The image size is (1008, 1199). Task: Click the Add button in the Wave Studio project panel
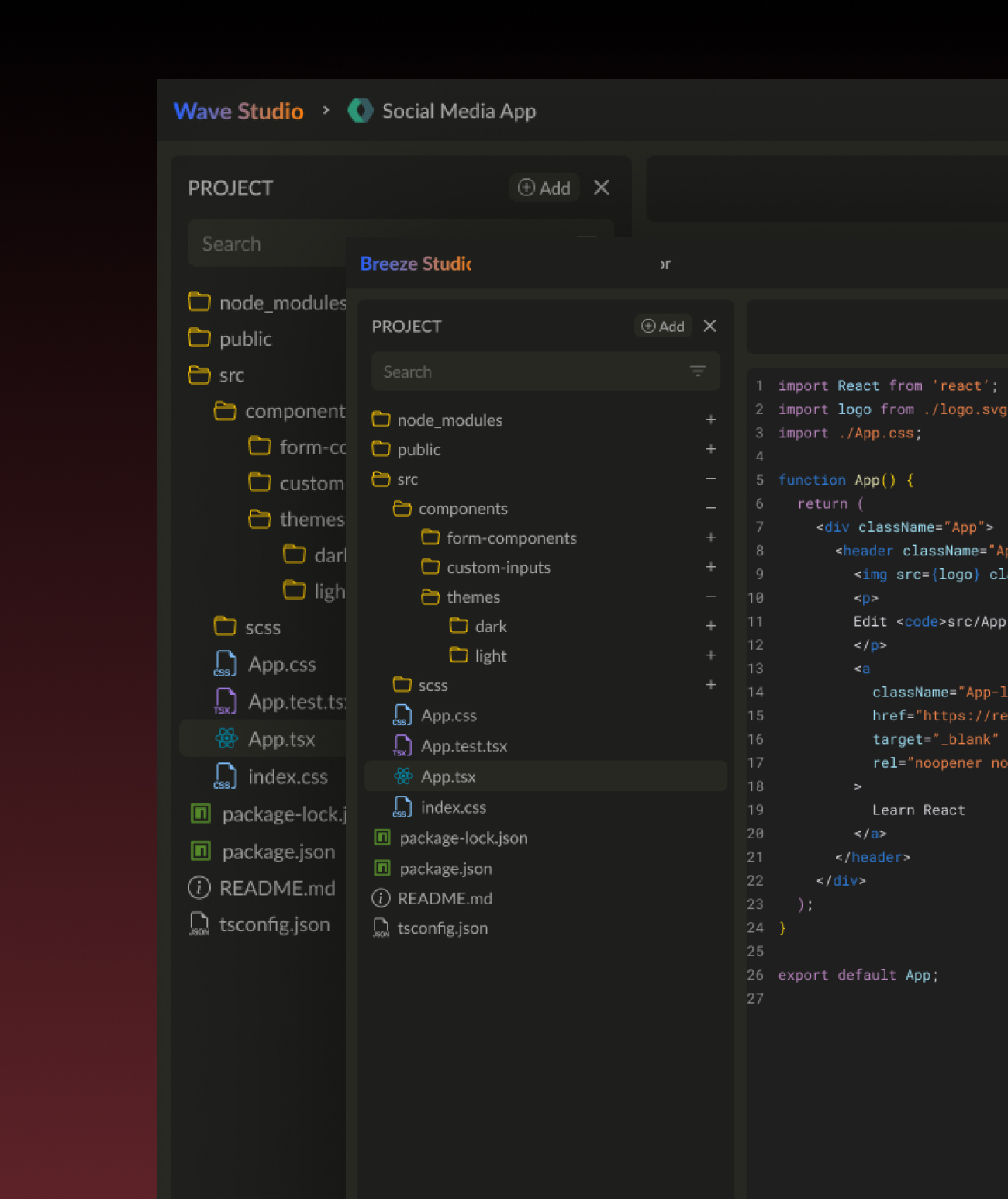(544, 188)
